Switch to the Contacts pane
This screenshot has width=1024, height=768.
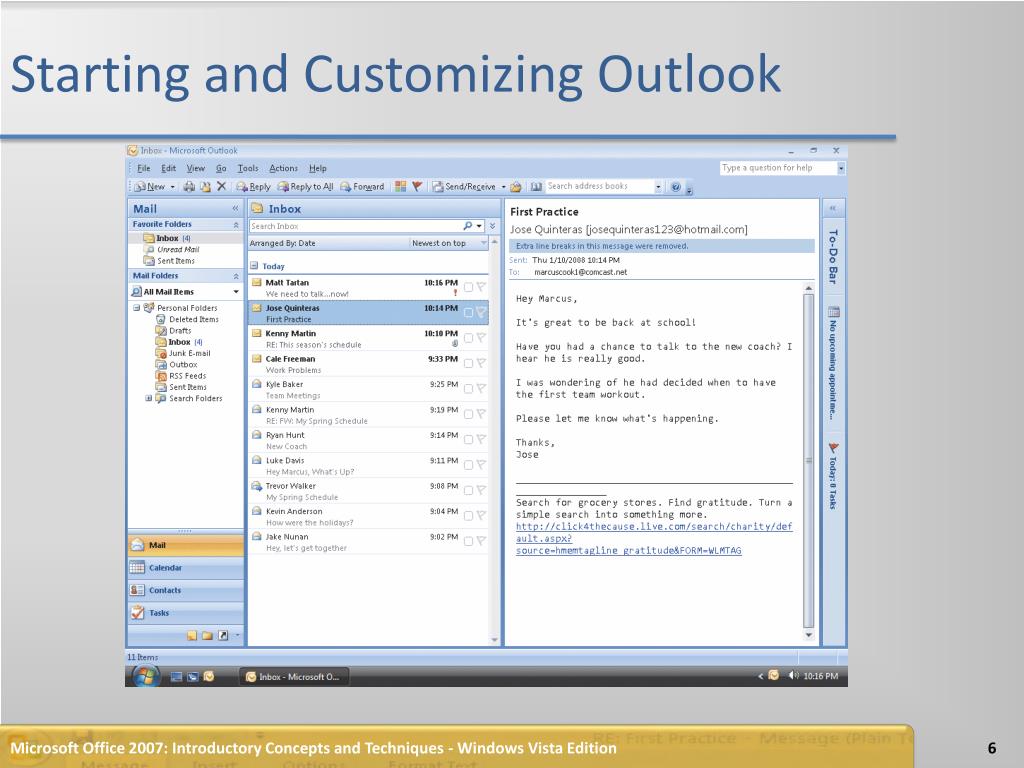pos(185,590)
